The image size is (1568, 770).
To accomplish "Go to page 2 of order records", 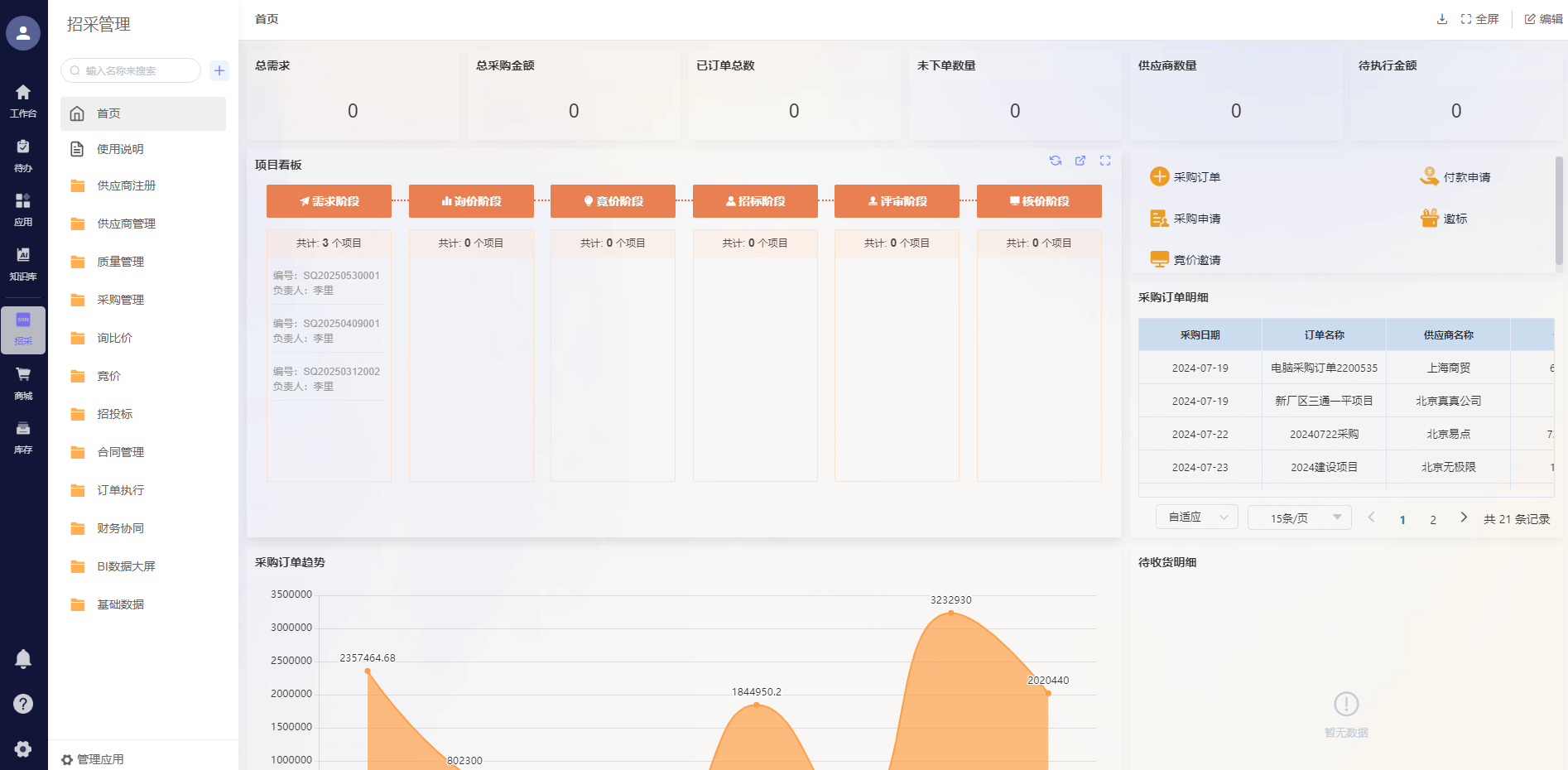I will coord(1433,520).
